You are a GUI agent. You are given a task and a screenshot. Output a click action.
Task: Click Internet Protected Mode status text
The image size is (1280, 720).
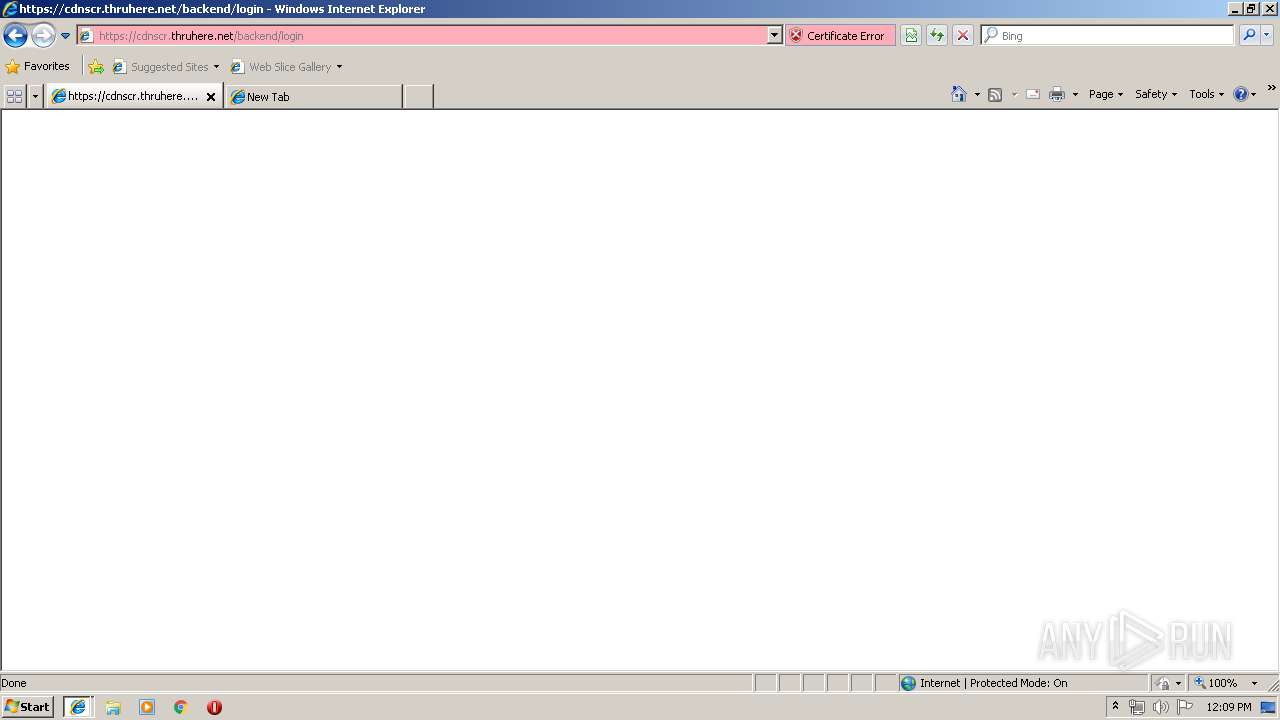(993, 683)
